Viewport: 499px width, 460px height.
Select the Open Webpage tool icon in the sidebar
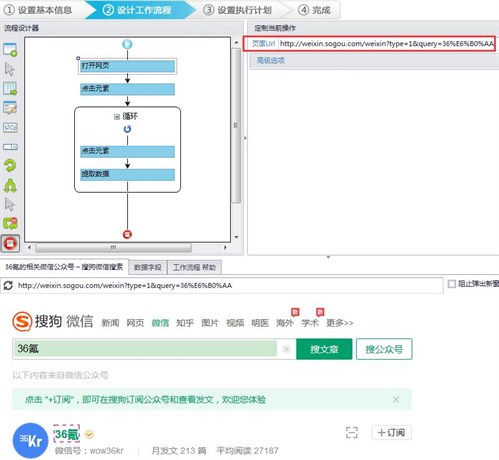tap(10, 49)
